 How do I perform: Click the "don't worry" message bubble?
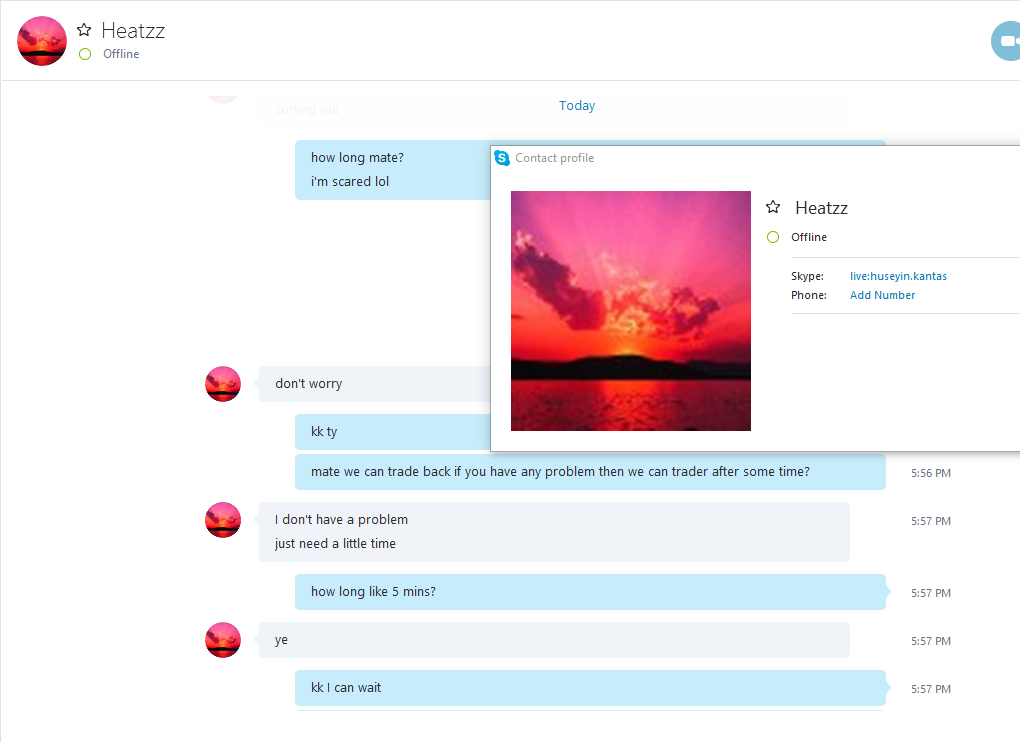pyautogui.click(x=374, y=384)
